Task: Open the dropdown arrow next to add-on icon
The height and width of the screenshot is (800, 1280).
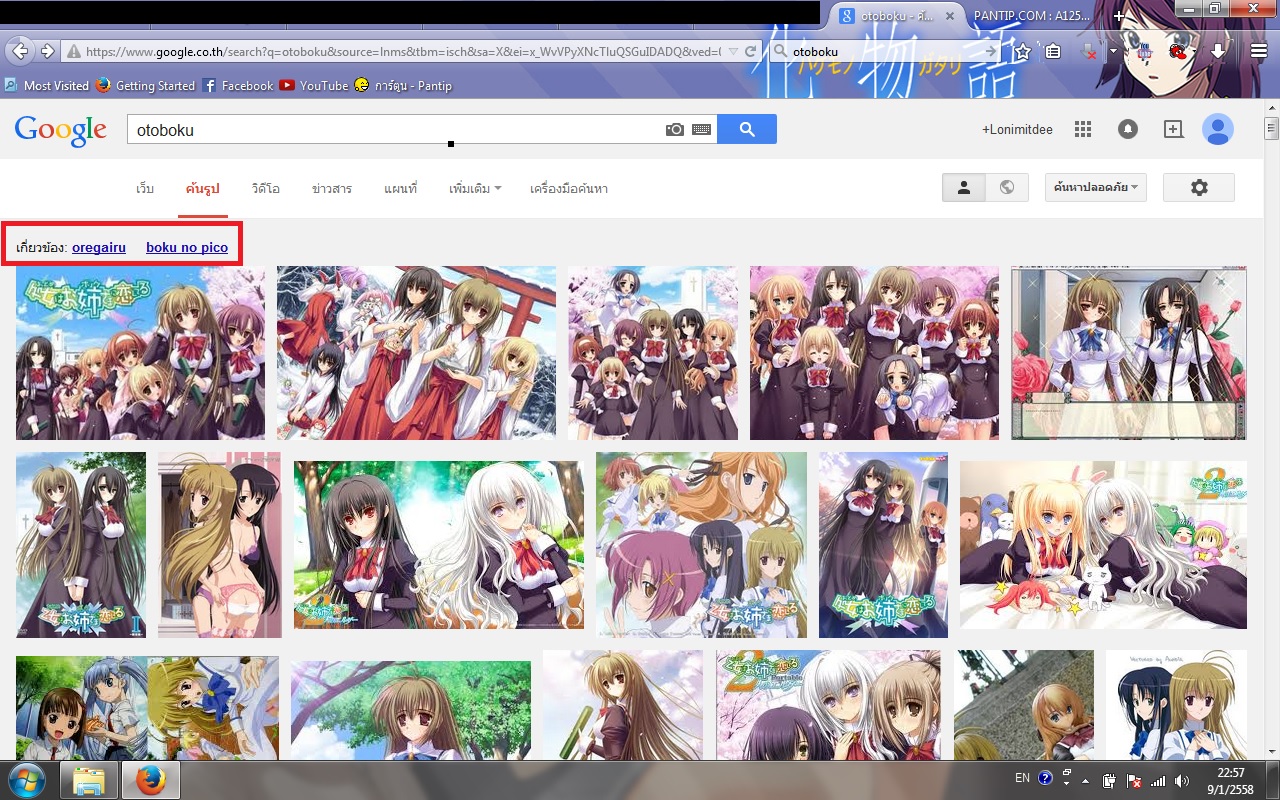Action: [x=1113, y=51]
